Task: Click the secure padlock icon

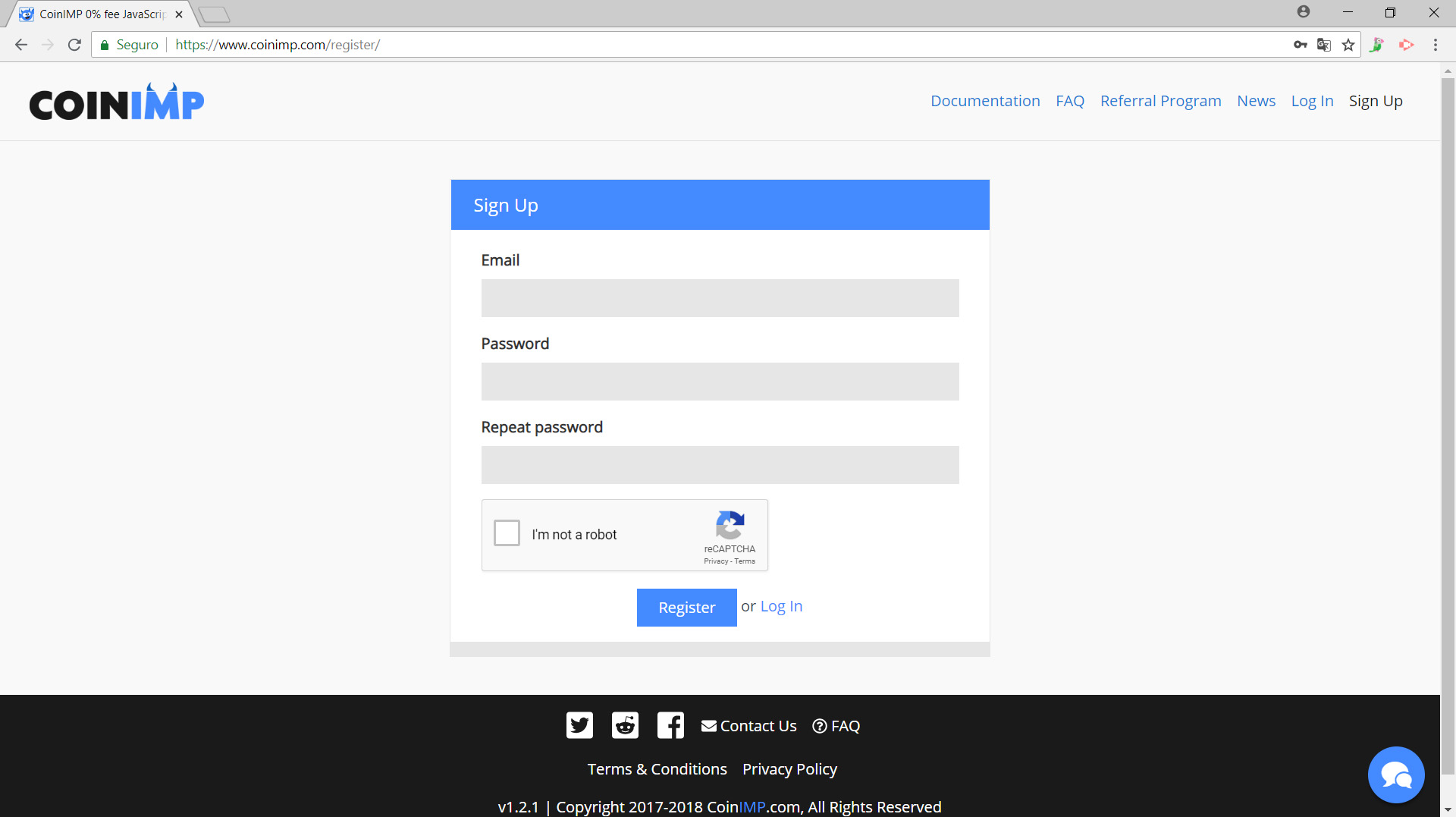Action: 105,45
